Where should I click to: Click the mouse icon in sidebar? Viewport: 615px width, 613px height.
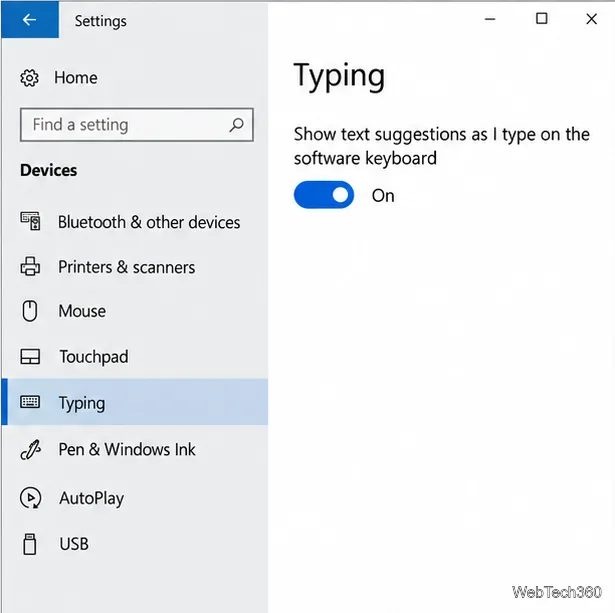[30, 311]
